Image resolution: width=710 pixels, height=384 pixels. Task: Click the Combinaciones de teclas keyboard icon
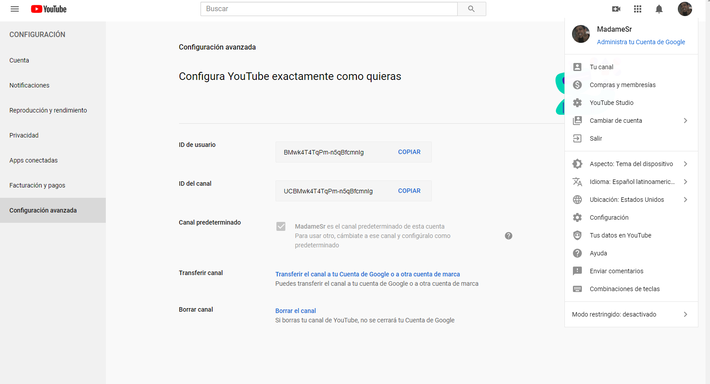[577, 289]
